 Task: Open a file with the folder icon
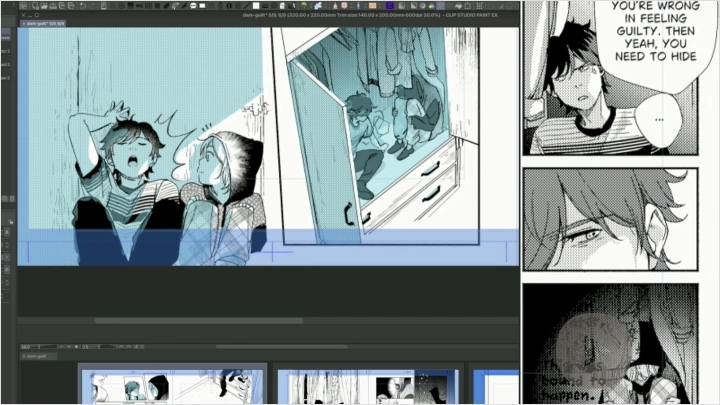[45, 6]
